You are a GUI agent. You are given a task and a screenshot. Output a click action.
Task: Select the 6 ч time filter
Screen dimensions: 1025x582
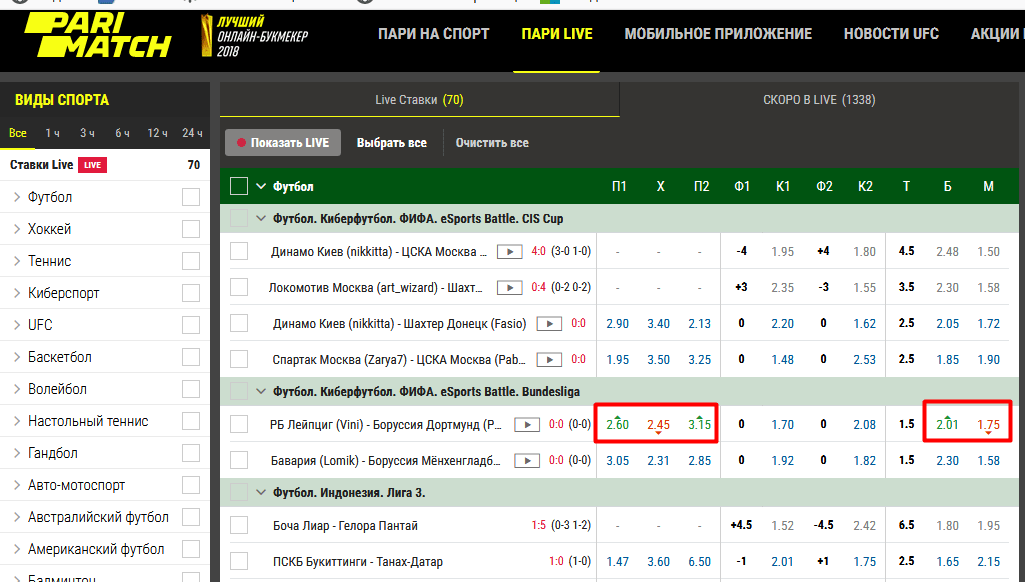[122, 133]
